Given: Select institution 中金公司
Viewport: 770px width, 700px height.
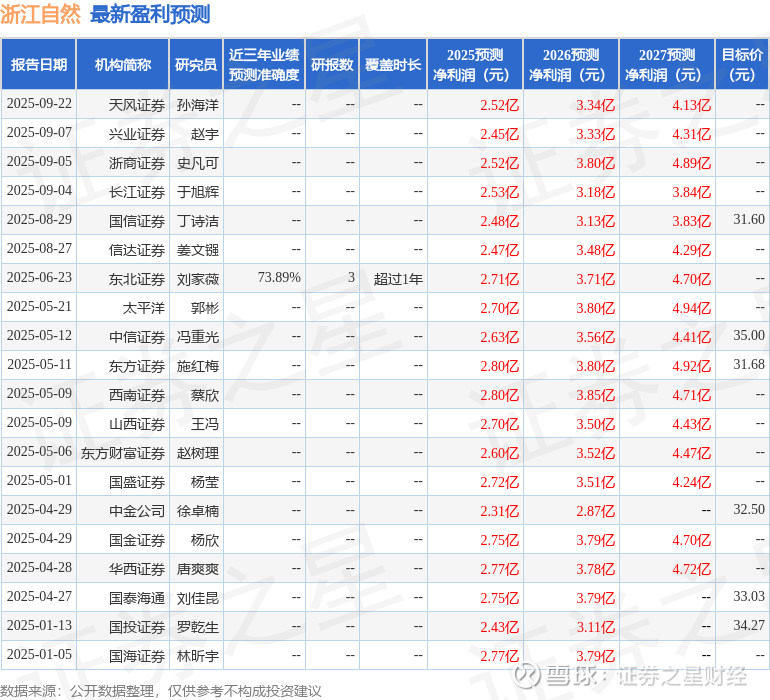Looking at the screenshot, I should click(x=137, y=511).
